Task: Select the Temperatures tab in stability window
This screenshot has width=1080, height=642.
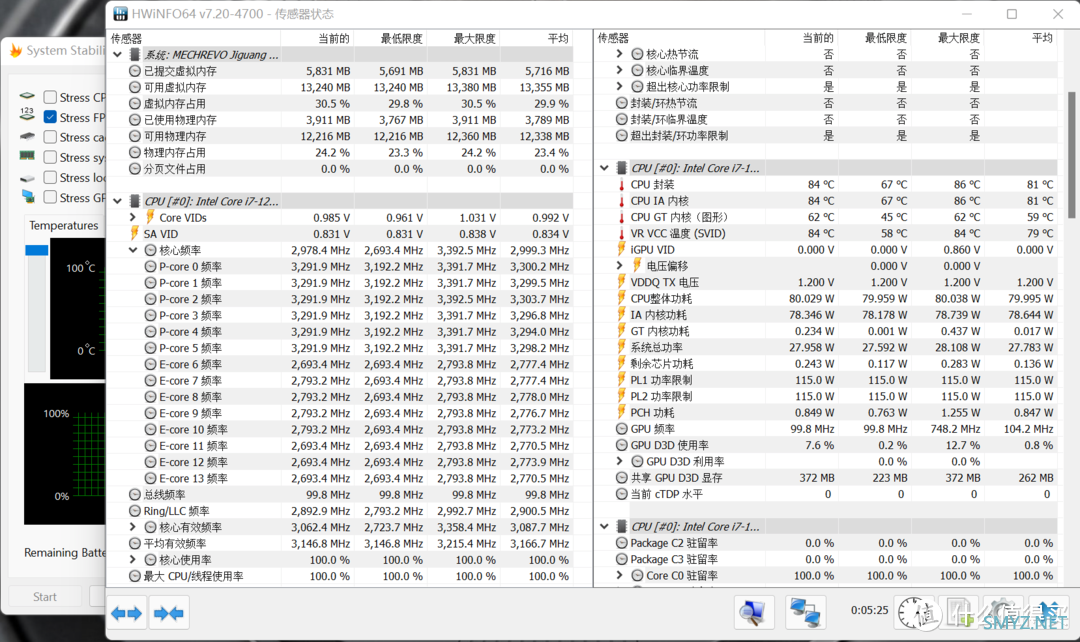Action: click(x=63, y=225)
